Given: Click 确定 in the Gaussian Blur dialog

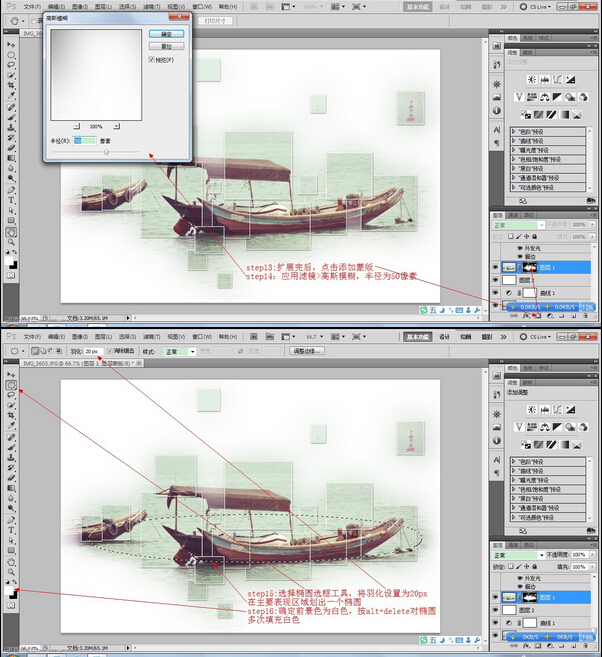Looking at the screenshot, I should (x=166, y=34).
